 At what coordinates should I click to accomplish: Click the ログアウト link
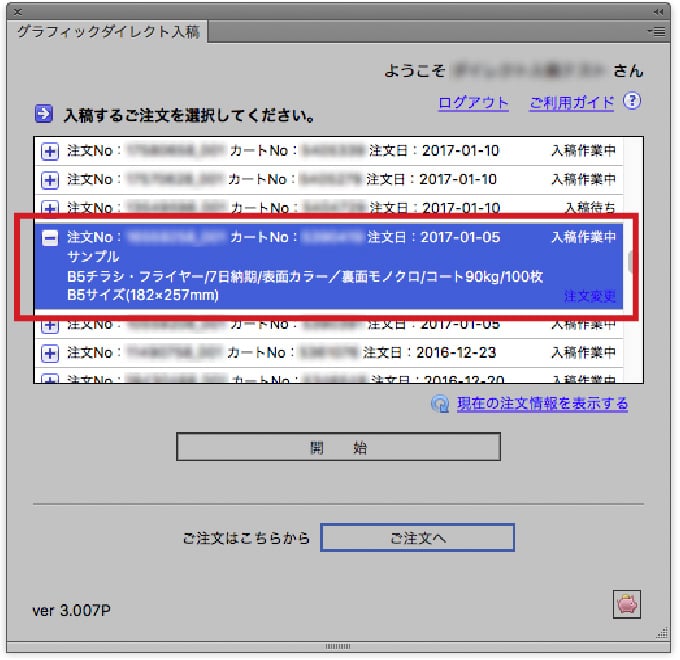(x=473, y=103)
